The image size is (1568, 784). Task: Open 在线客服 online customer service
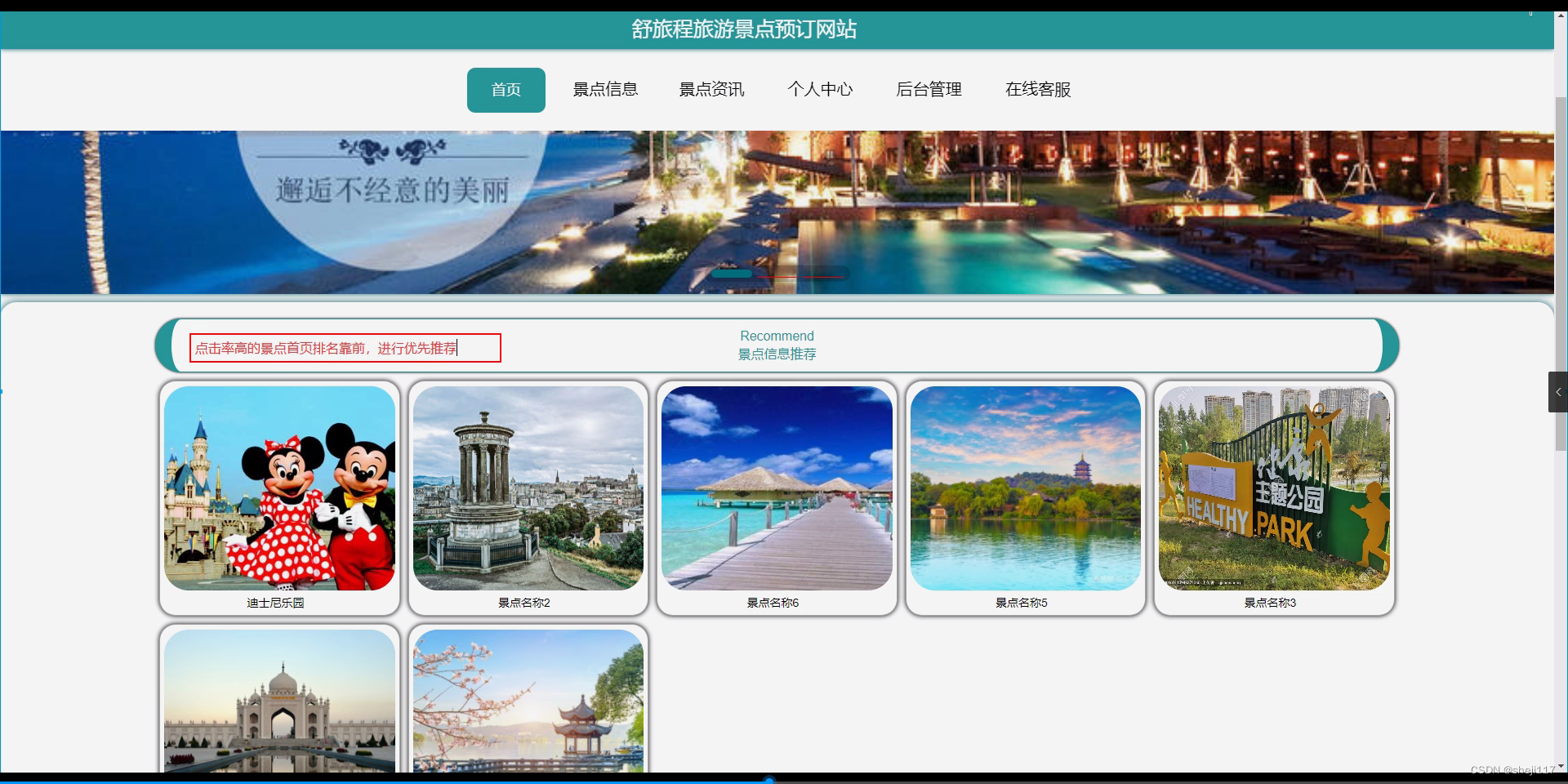pos(1038,90)
